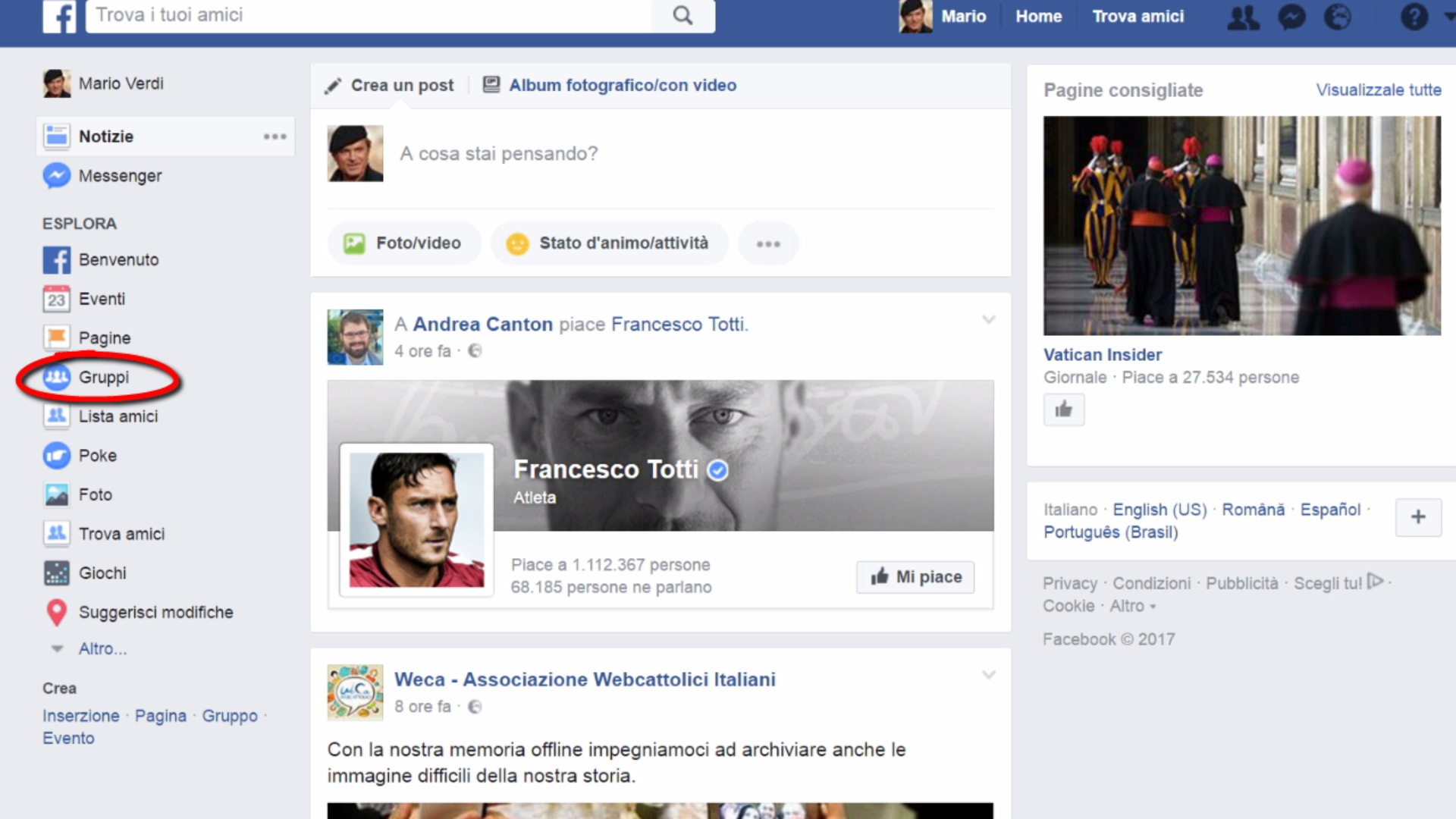This screenshot has height=819, width=1456.
Task: Expand Andrea Canton post options chevron
Action: coord(988,319)
